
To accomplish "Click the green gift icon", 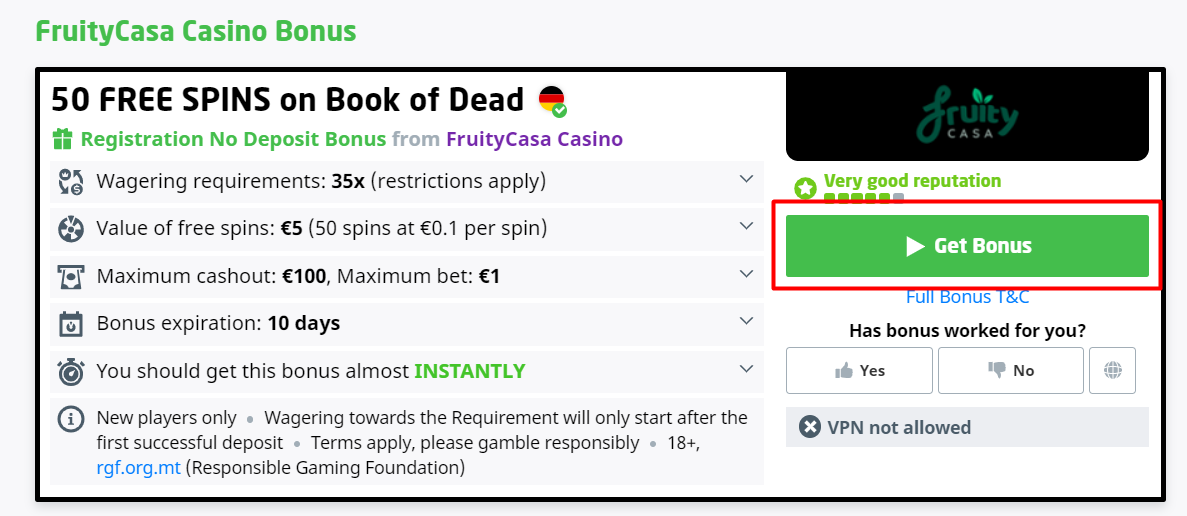I will coord(63,139).
